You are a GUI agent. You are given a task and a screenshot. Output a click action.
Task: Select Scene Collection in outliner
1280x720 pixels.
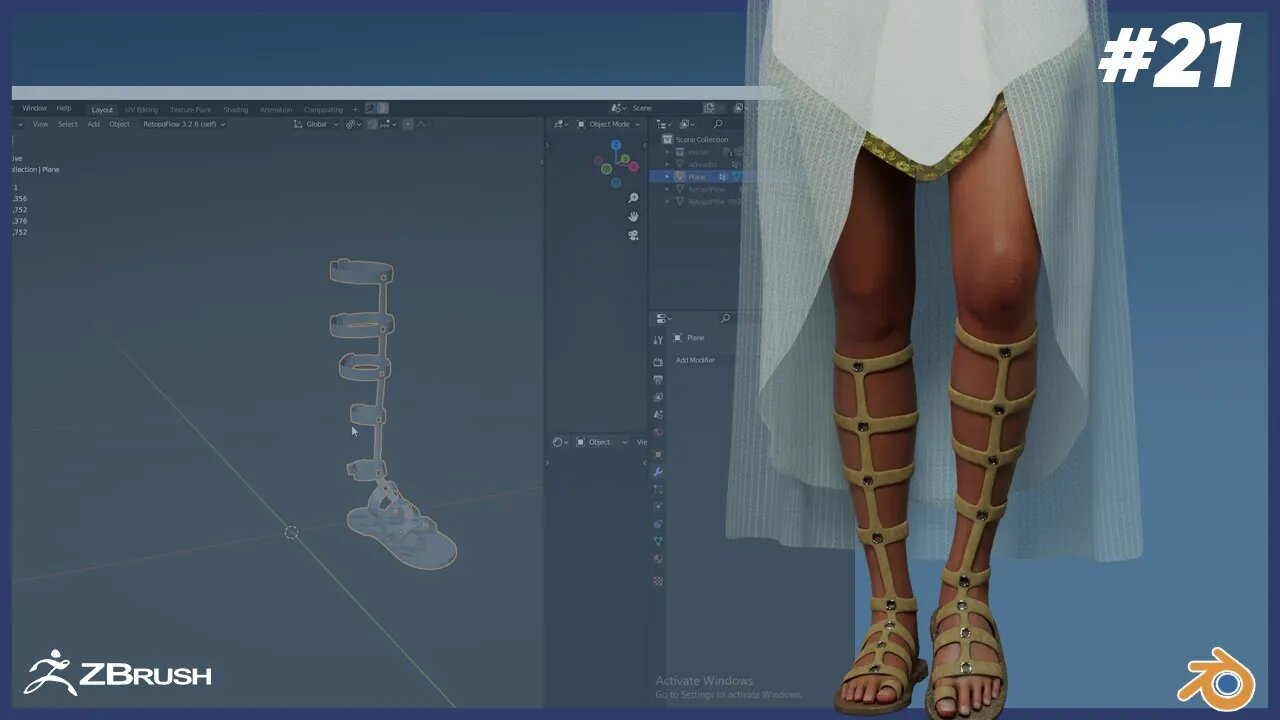[702, 140]
